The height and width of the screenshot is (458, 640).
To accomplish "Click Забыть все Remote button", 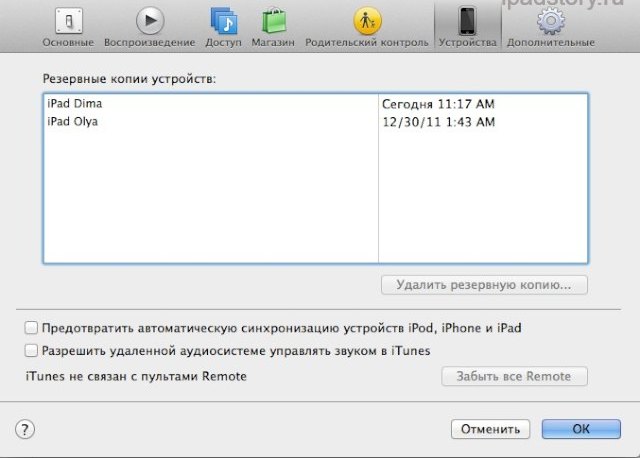I will (514, 376).
